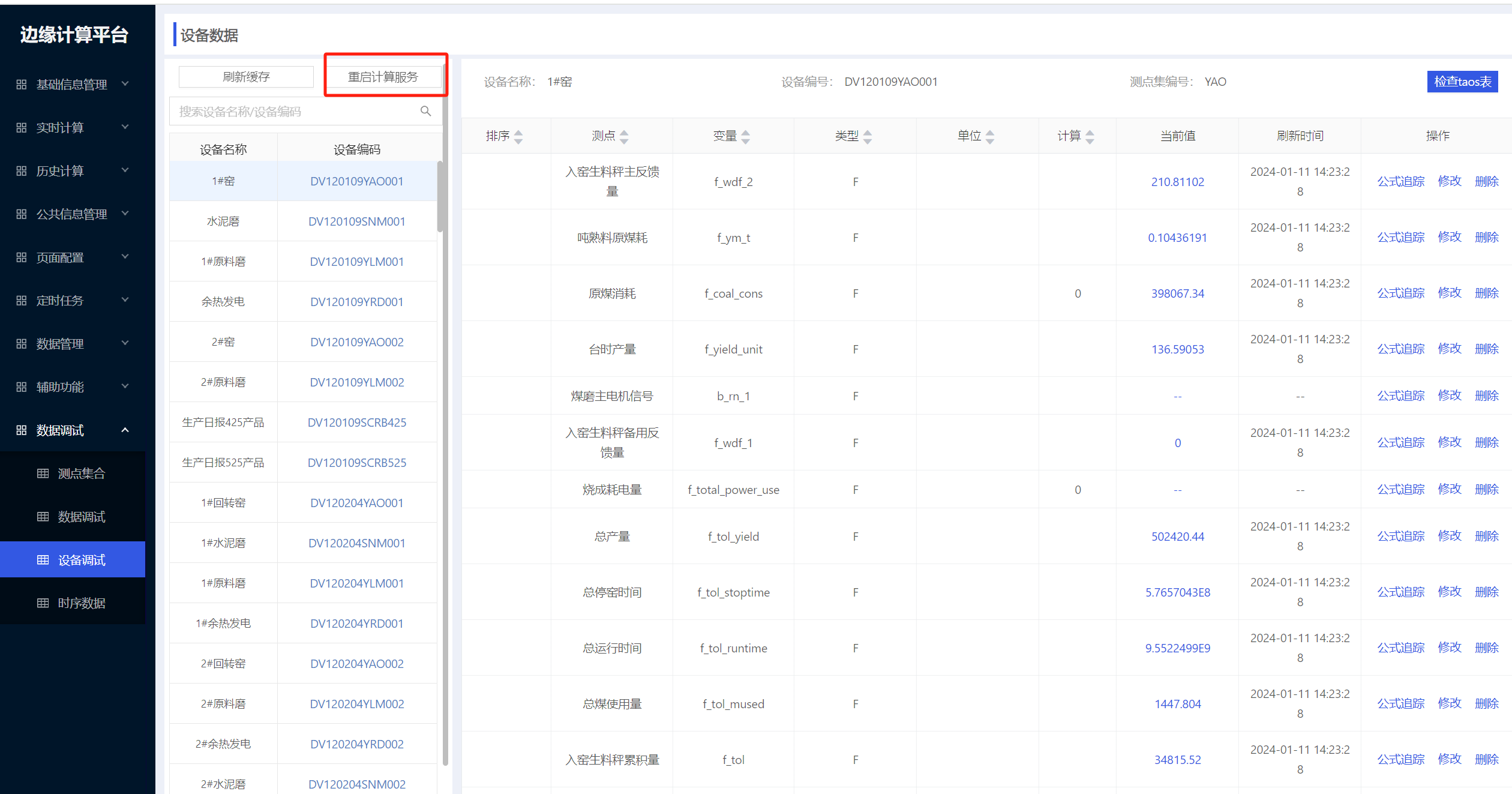The image size is (1512, 794).
Task: Select the 1#窑 device name cell
Action: coord(223,181)
